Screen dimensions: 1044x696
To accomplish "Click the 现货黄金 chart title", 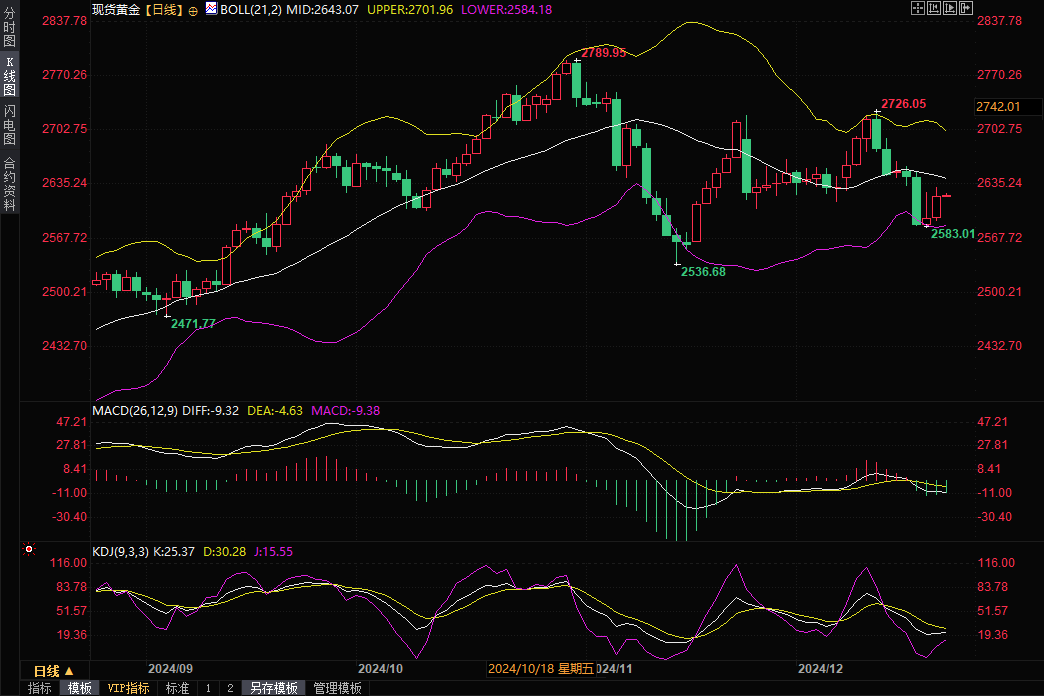I will [x=116, y=10].
